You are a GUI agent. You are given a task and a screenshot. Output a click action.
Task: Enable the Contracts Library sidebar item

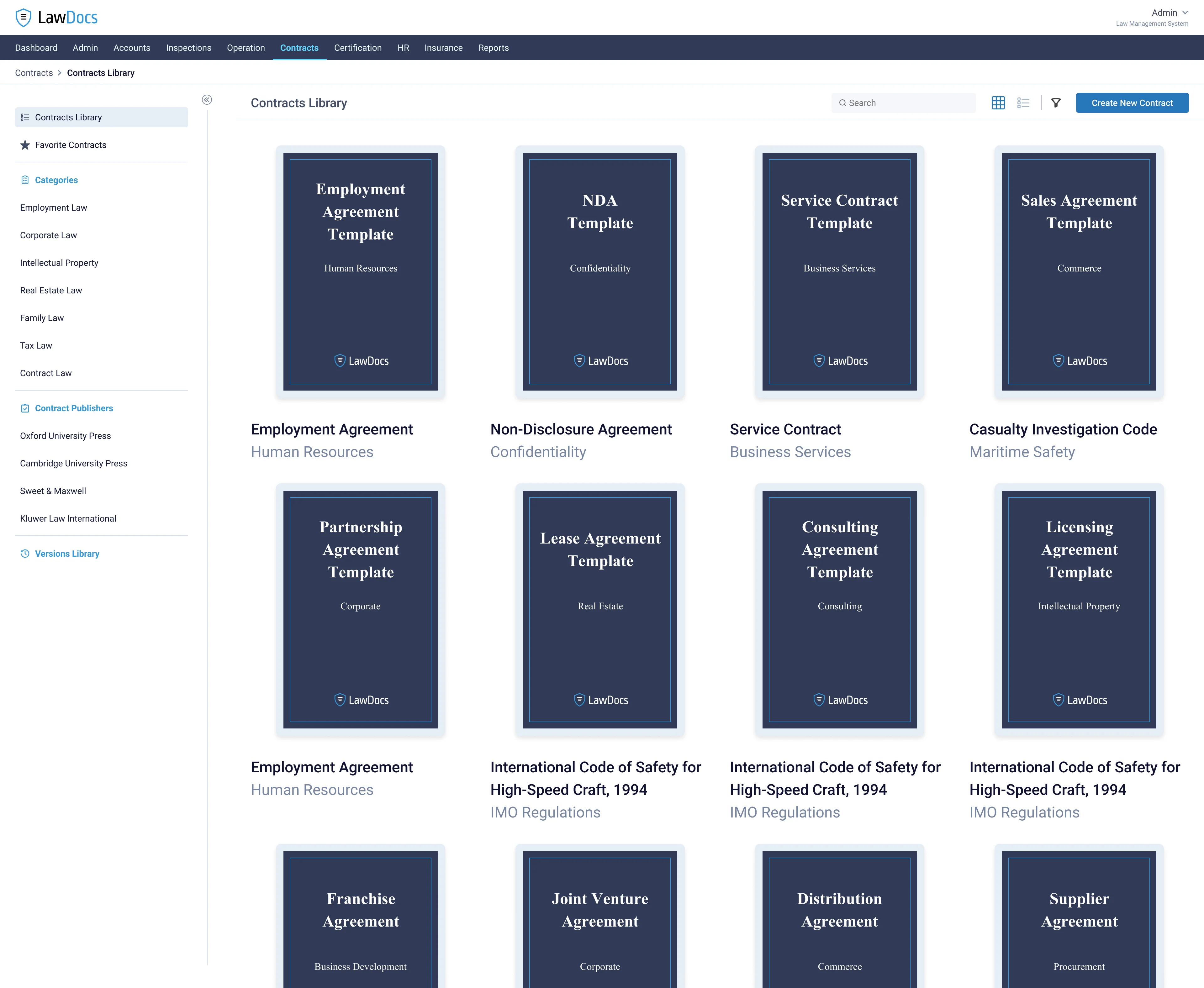tap(100, 117)
